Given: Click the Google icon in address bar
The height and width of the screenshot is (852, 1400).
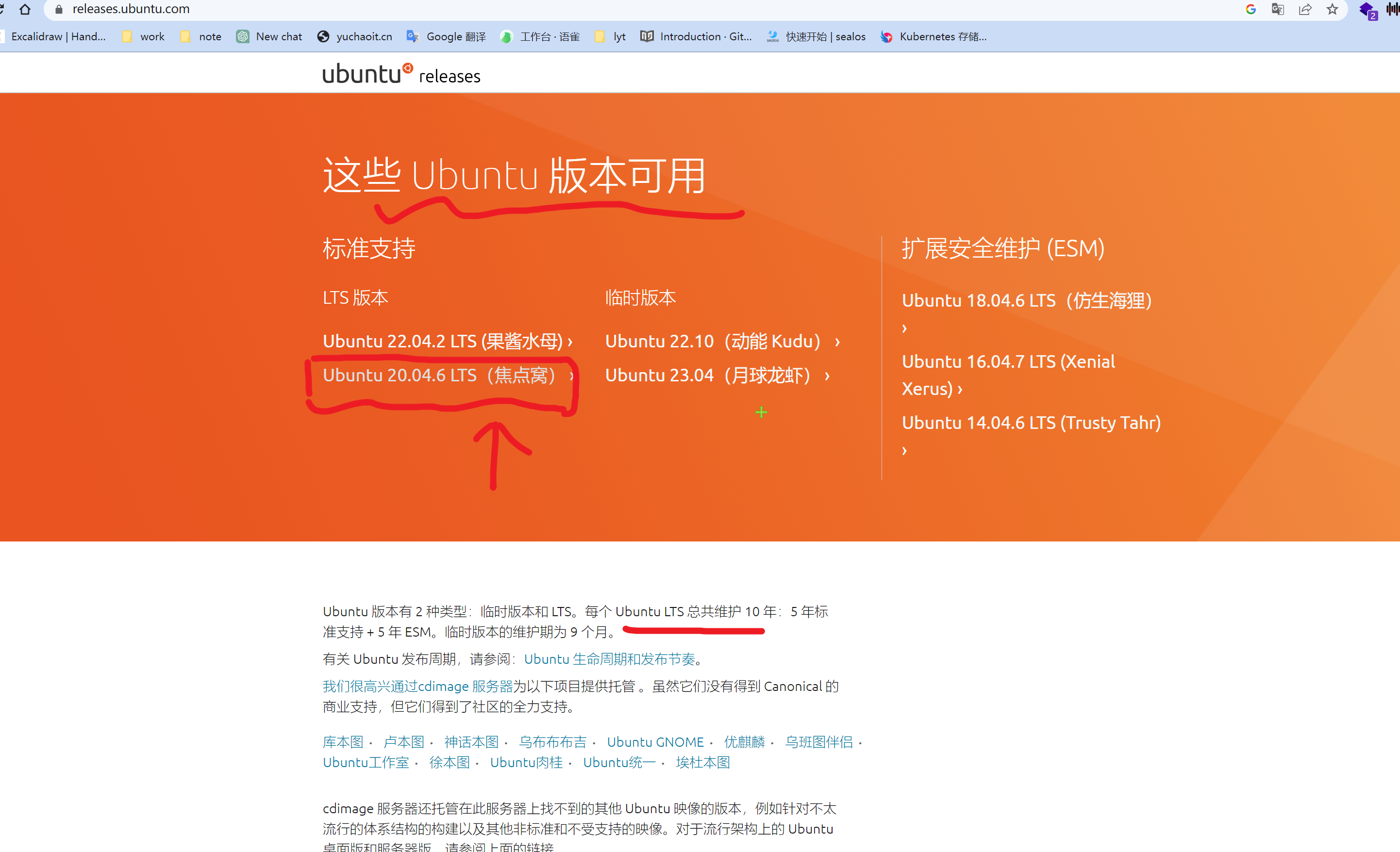Looking at the screenshot, I should click(x=1250, y=9).
